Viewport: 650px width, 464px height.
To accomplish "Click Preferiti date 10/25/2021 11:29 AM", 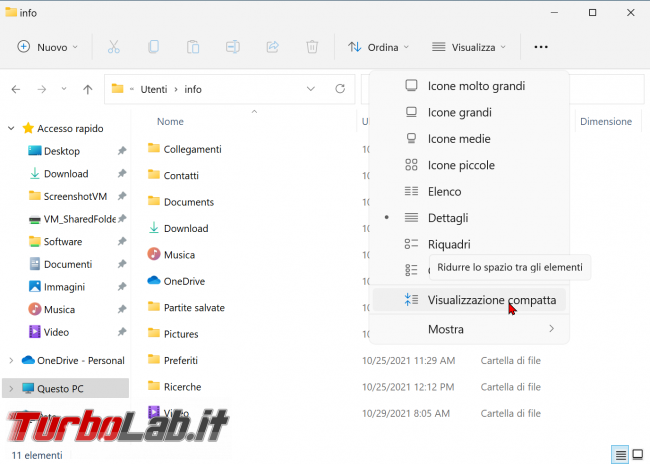I will [408, 360].
